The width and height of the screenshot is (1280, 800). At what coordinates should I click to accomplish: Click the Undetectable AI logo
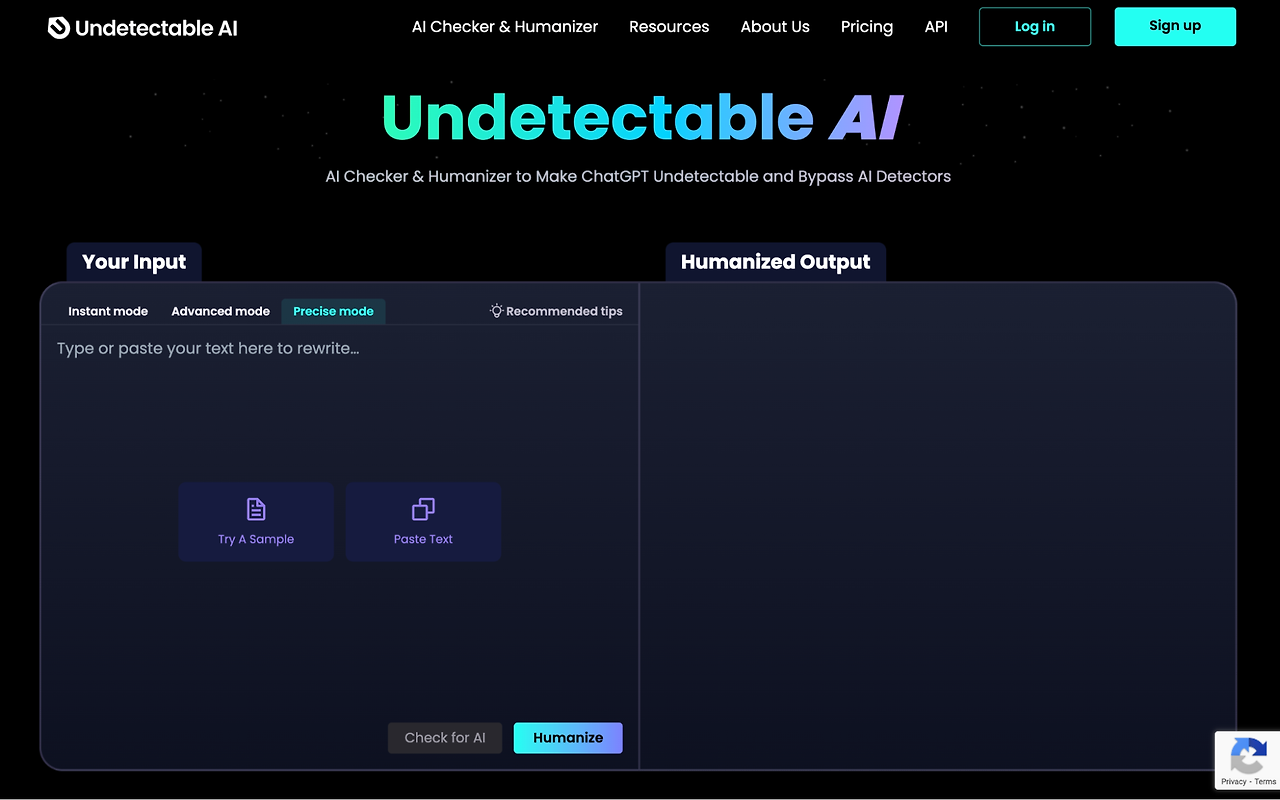[143, 27]
